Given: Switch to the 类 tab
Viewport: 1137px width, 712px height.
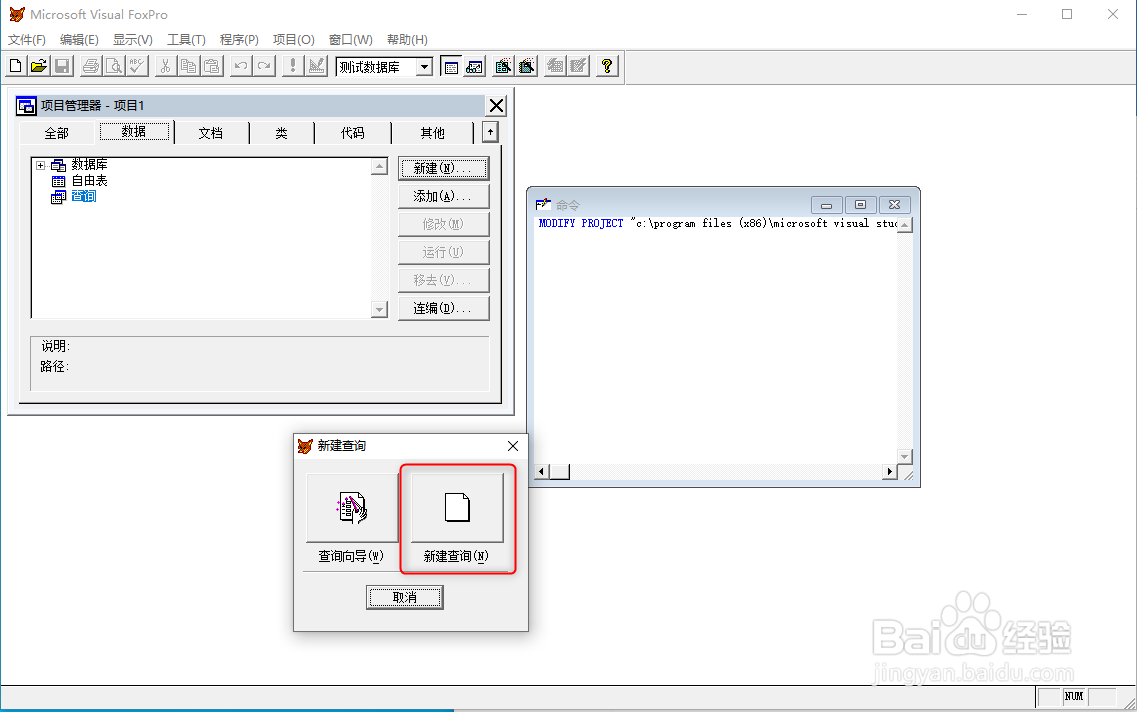Looking at the screenshot, I should pos(281,133).
